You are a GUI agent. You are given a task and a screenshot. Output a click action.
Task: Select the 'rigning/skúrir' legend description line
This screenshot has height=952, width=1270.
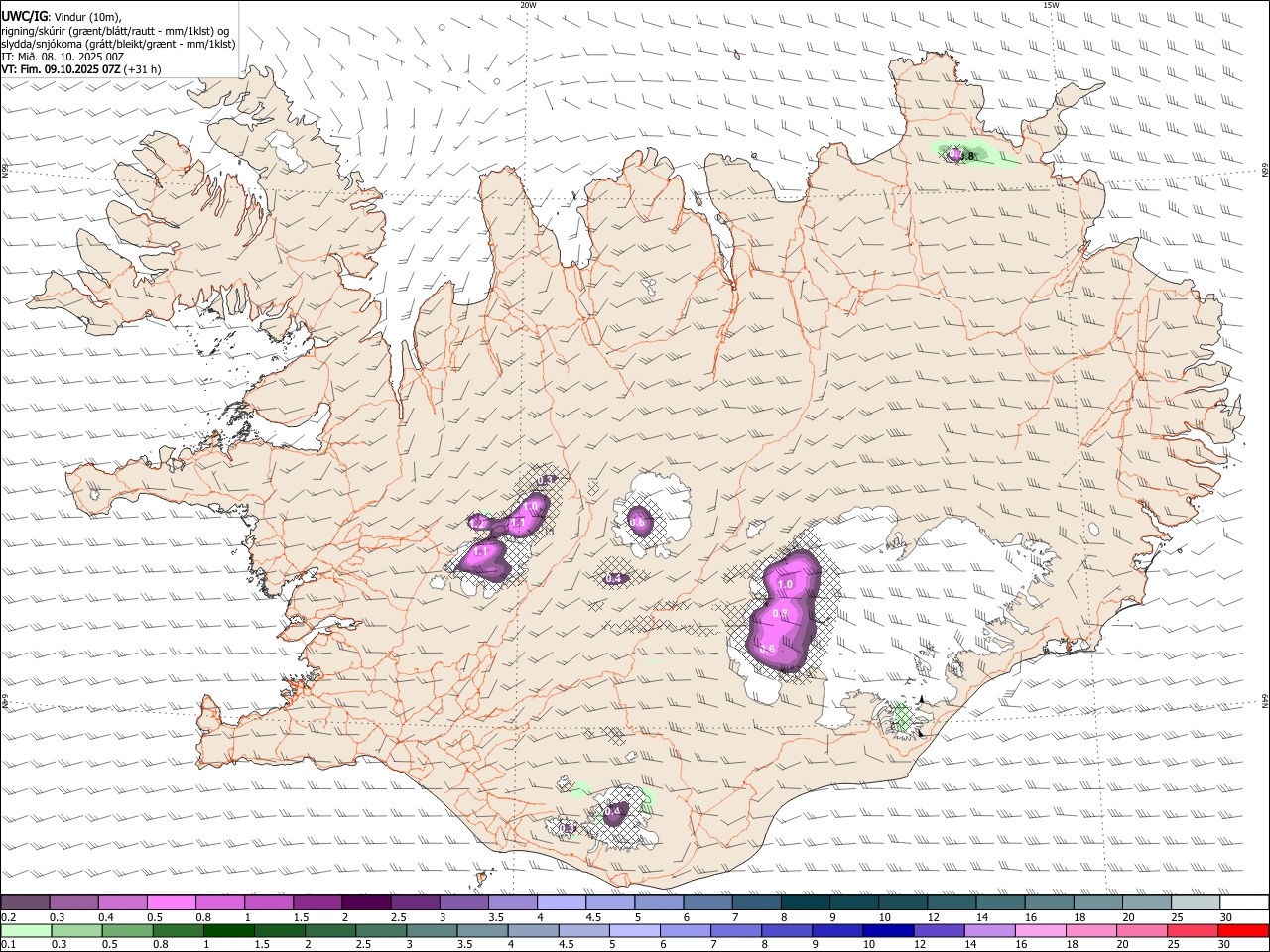tap(115, 30)
